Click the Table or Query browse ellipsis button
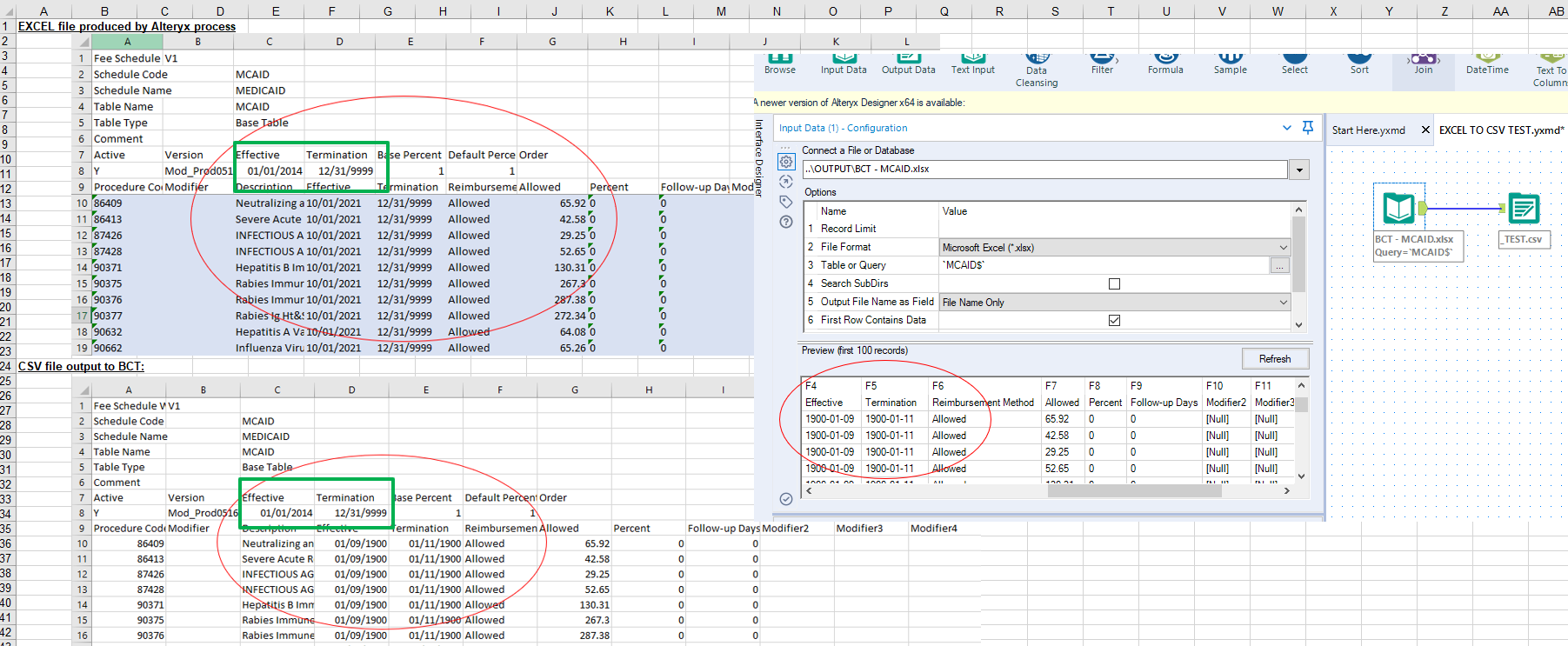Viewport: 1568px width, 646px height. 1279,266
